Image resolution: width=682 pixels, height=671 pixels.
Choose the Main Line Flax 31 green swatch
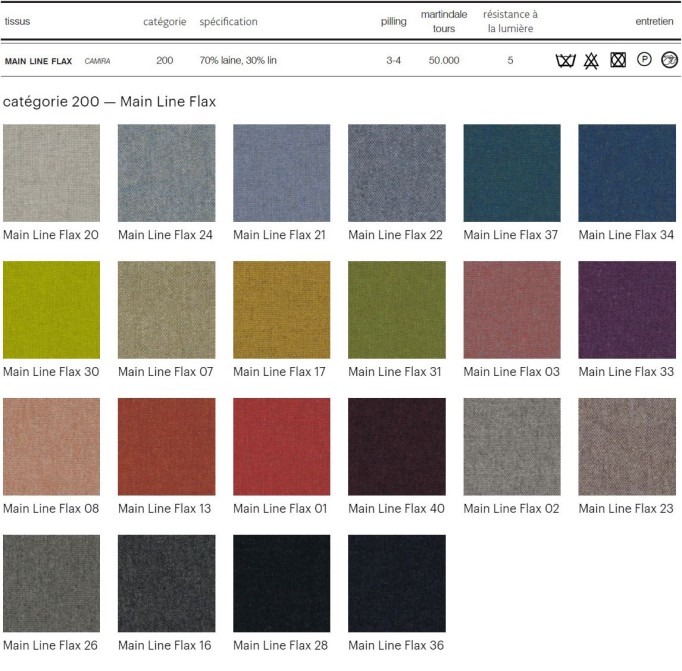click(x=397, y=310)
